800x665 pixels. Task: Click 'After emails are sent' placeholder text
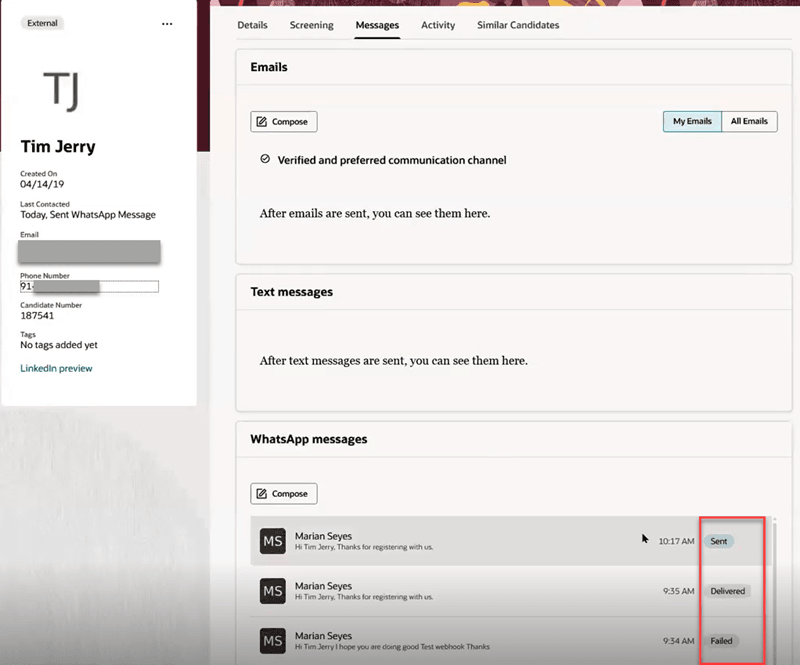(x=374, y=213)
